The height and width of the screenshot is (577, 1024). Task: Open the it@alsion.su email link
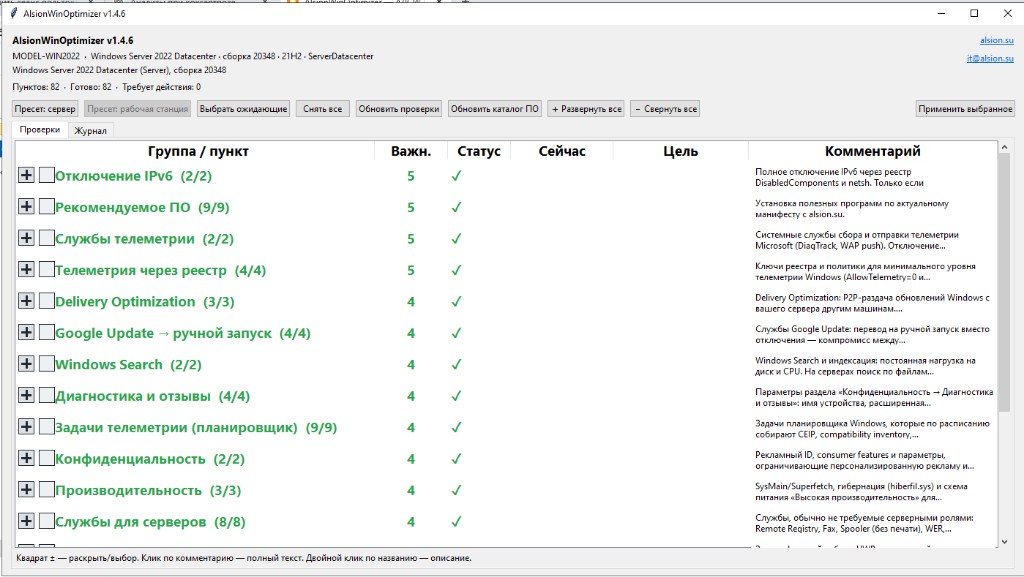(990, 58)
